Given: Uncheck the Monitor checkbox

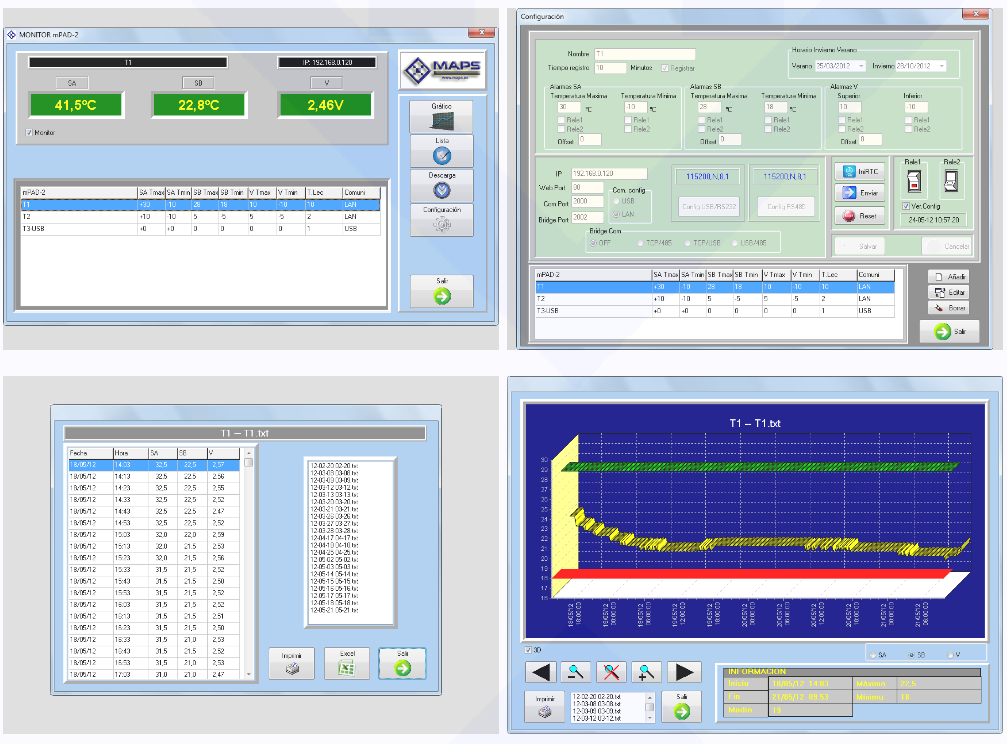Looking at the screenshot, I should (x=29, y=132).
